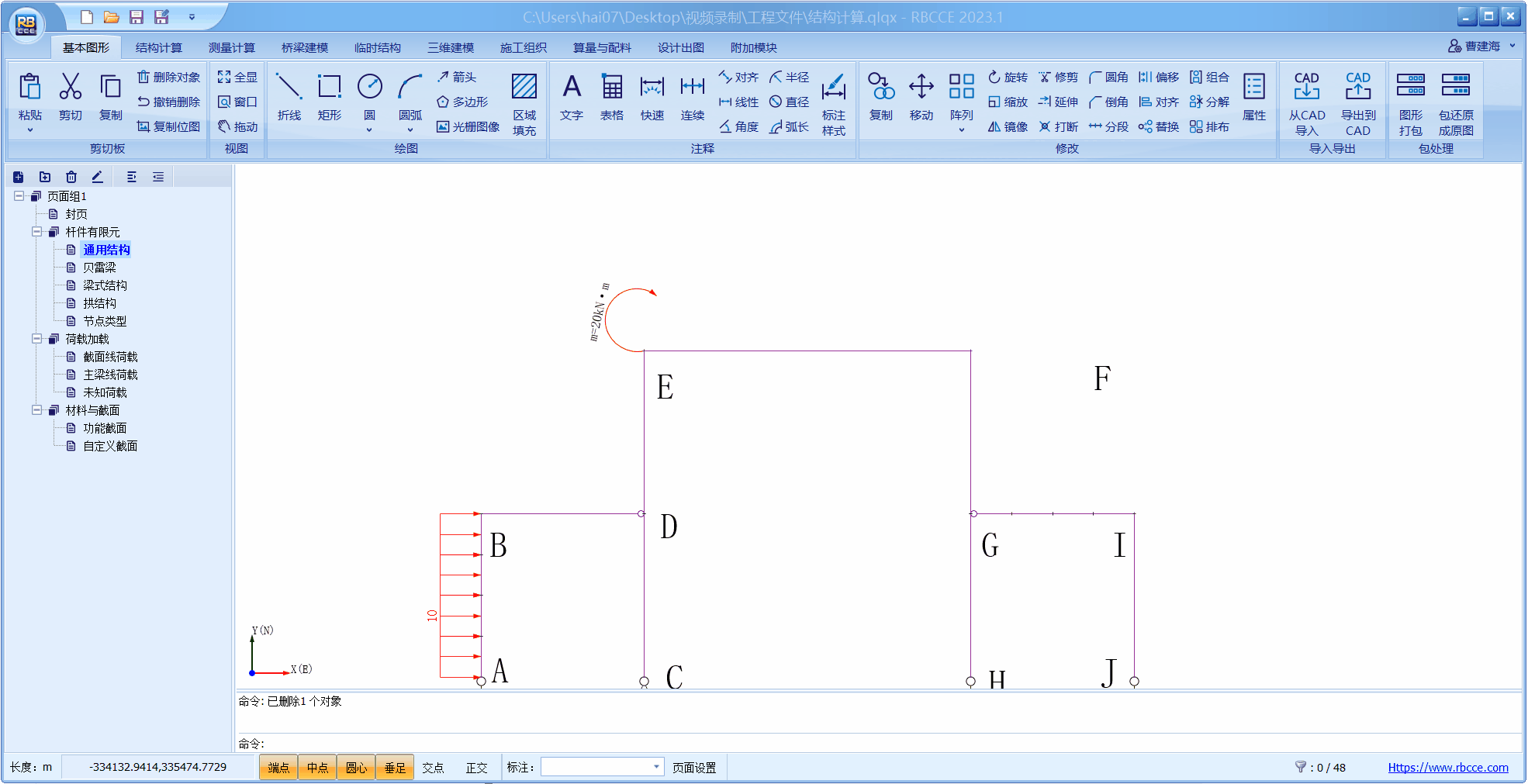Image resolution: width=1528 pixels, height=784 pixels.
Task: Collapse the 杆件有限元 tree node
Action: tap(36, 232)
